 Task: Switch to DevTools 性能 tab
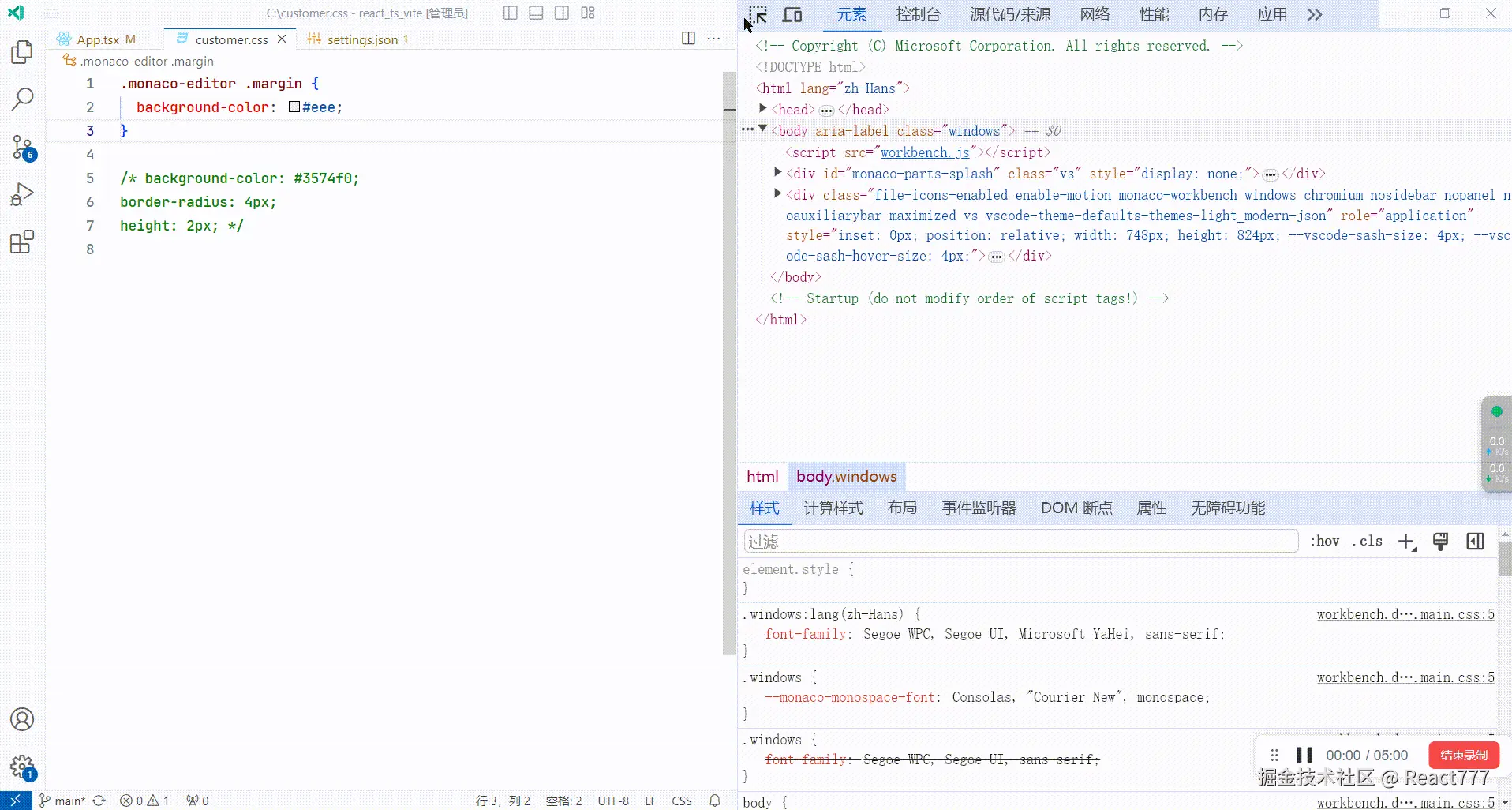tap(1154, 15)
